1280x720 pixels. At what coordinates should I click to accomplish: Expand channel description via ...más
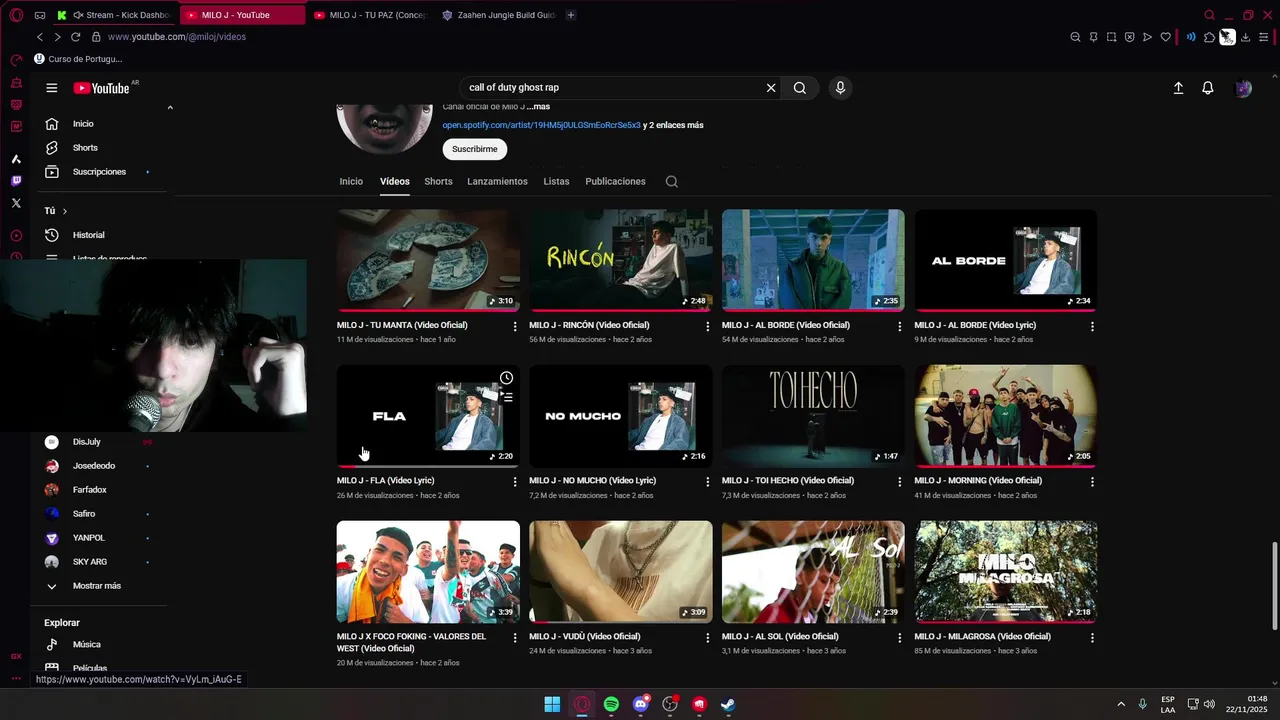pyautogui.click(x=538, y=107)
